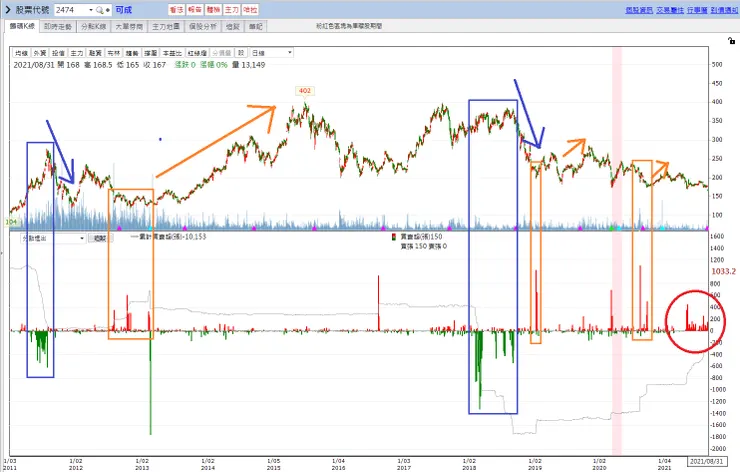Select the 主力地圖 tab

(x=166, y=26)
